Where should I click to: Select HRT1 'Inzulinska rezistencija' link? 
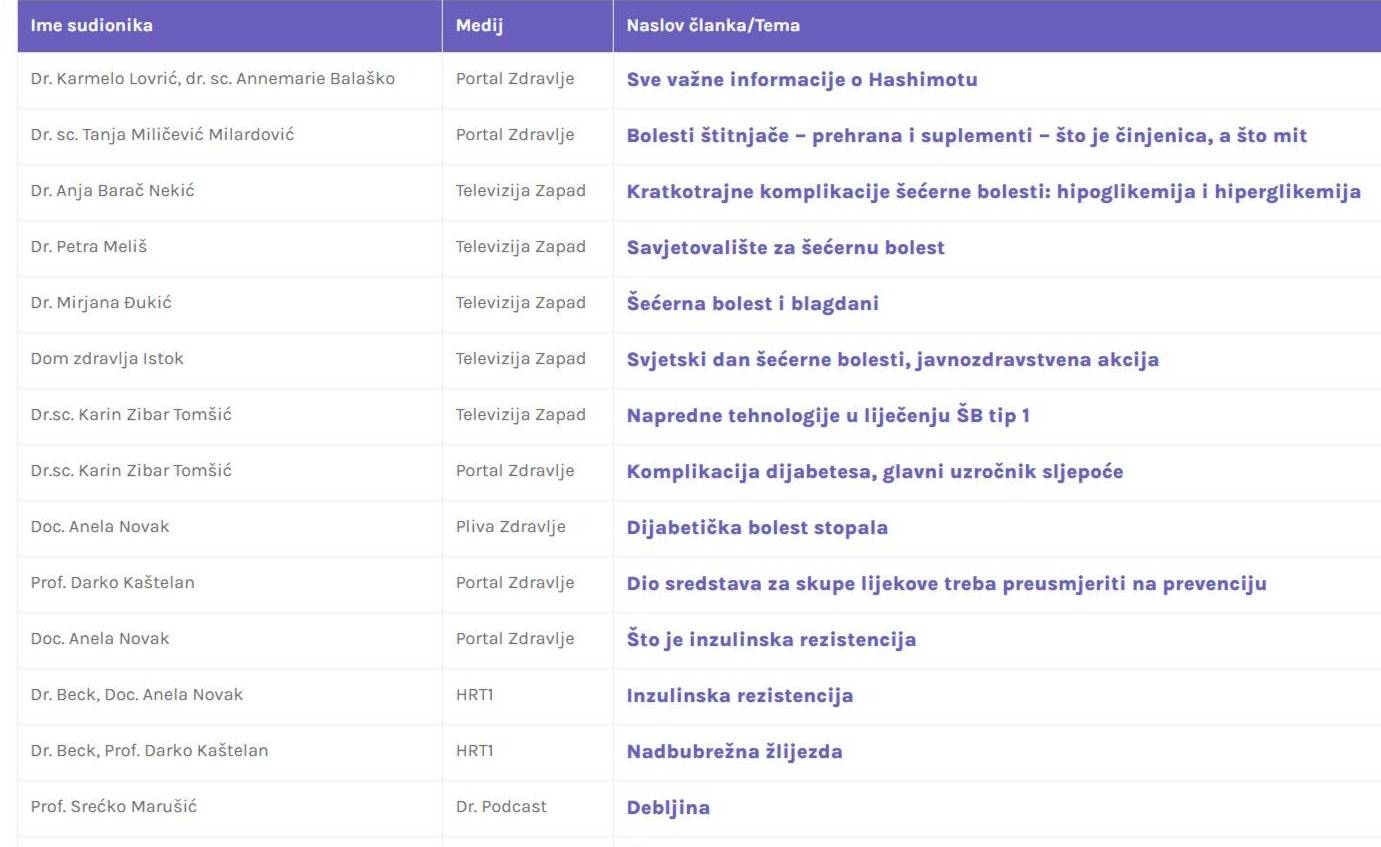tap(739, 696)
